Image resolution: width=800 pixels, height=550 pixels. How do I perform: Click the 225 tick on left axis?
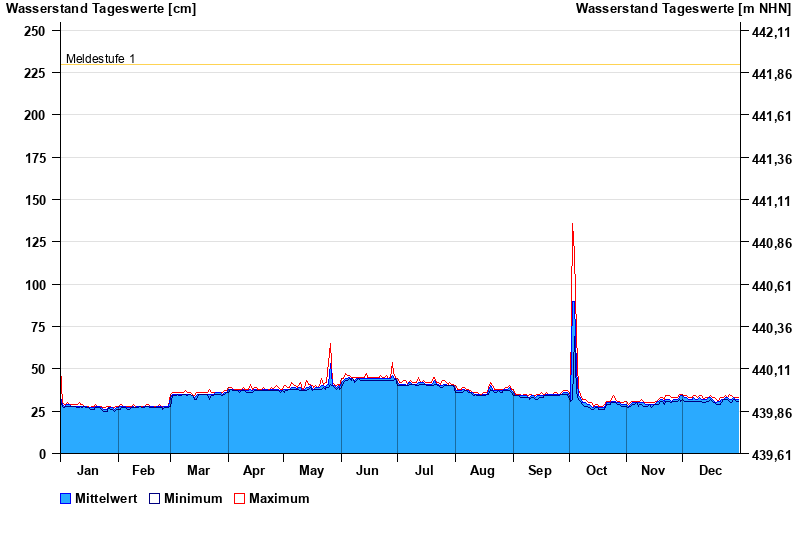click(35, 73)
